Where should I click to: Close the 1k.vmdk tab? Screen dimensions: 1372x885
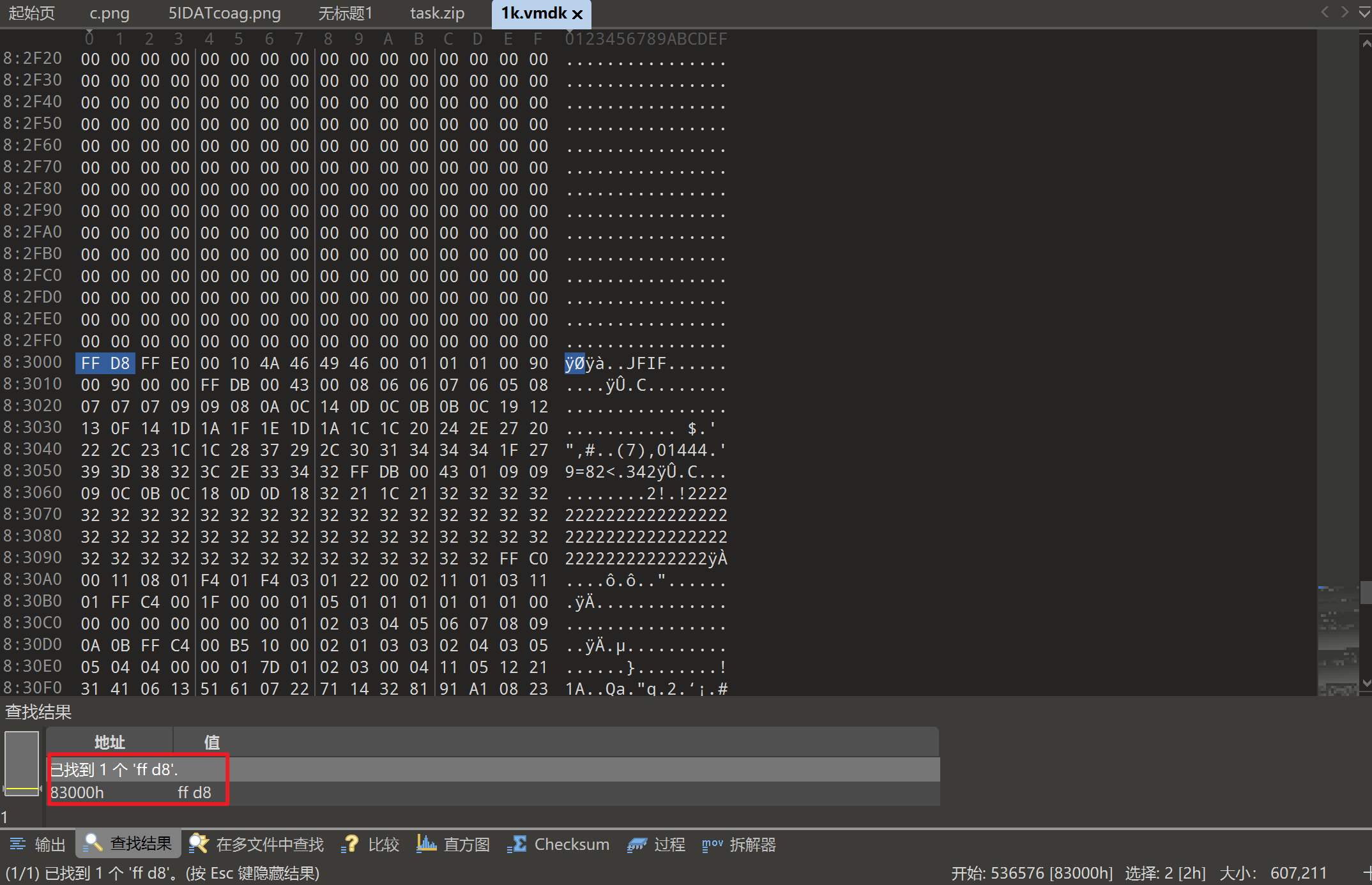tap(577, 14)
